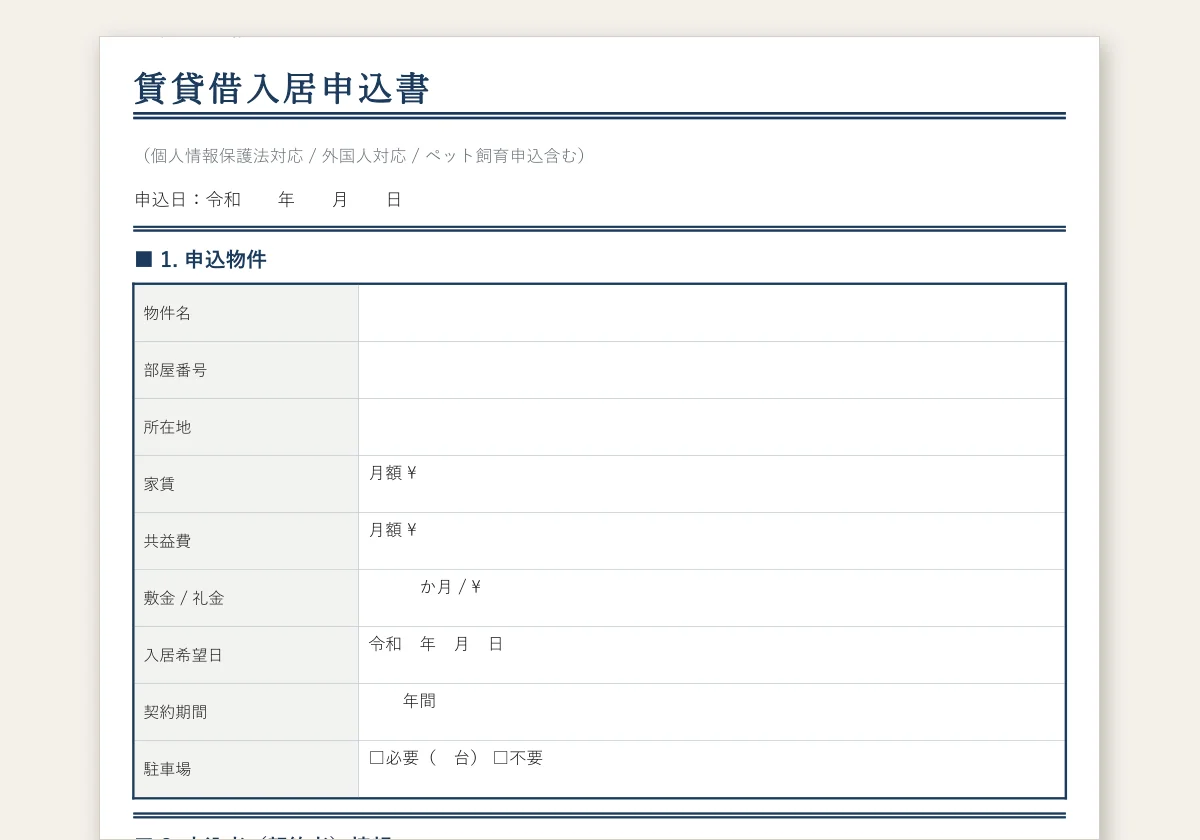Click the 敷金 / 礼金 row label
The width and height of the screenshot is (1200, 840).
pyautogui.click(x=184, y=598)
